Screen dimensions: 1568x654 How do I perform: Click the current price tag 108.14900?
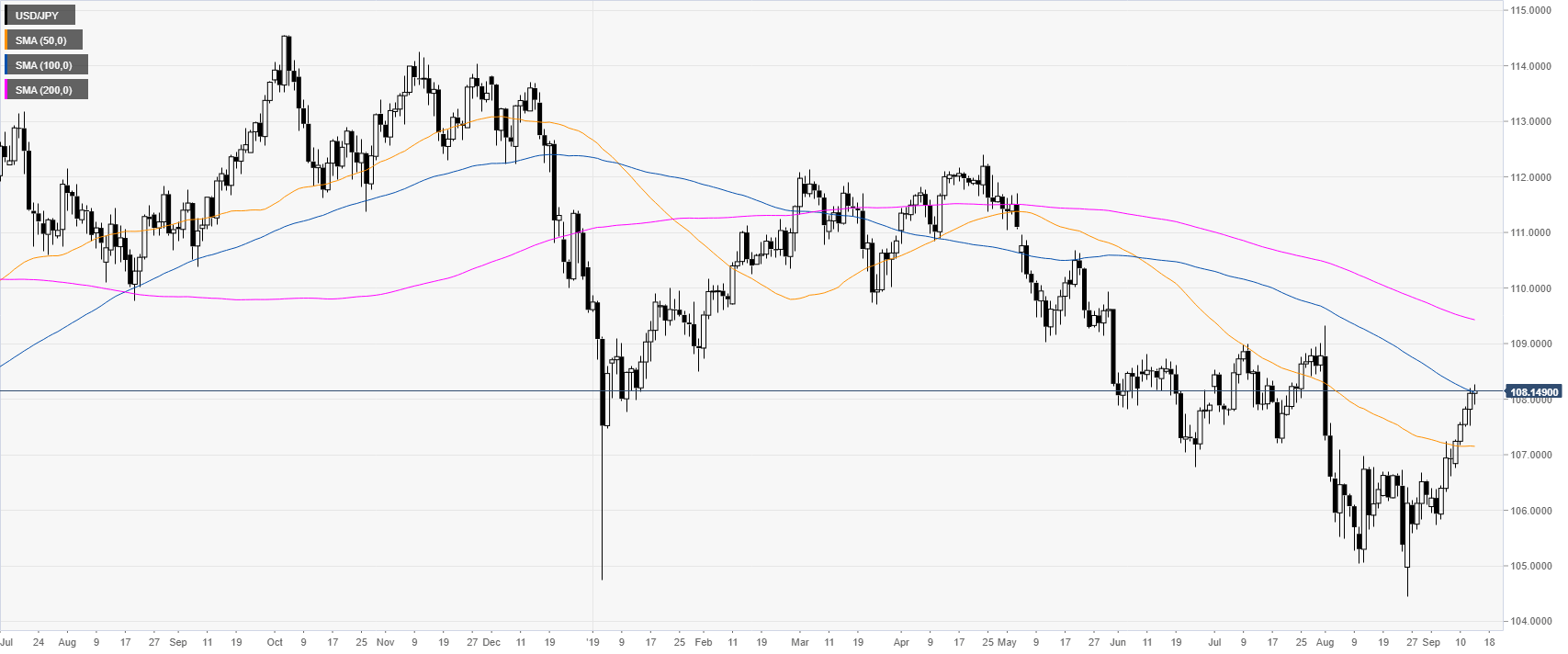1533,392
